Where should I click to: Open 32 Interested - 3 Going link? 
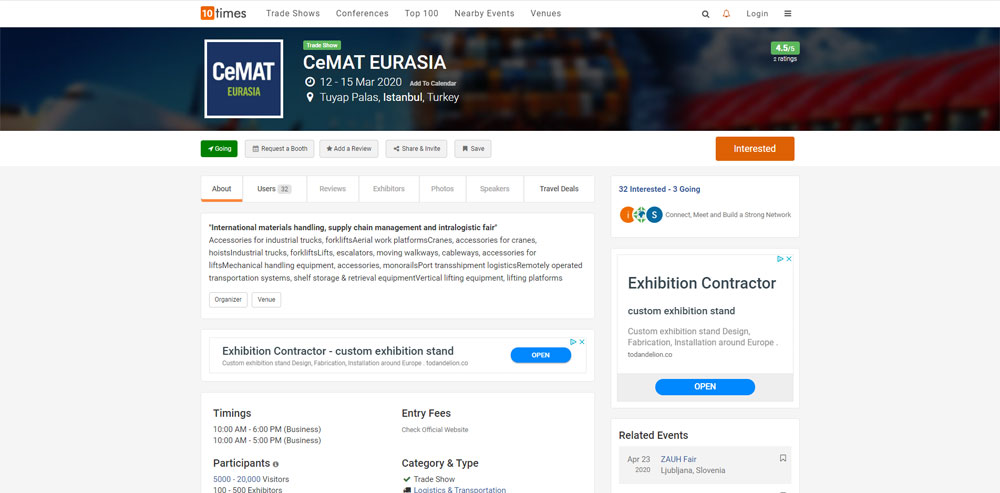(x=659, y=189)
